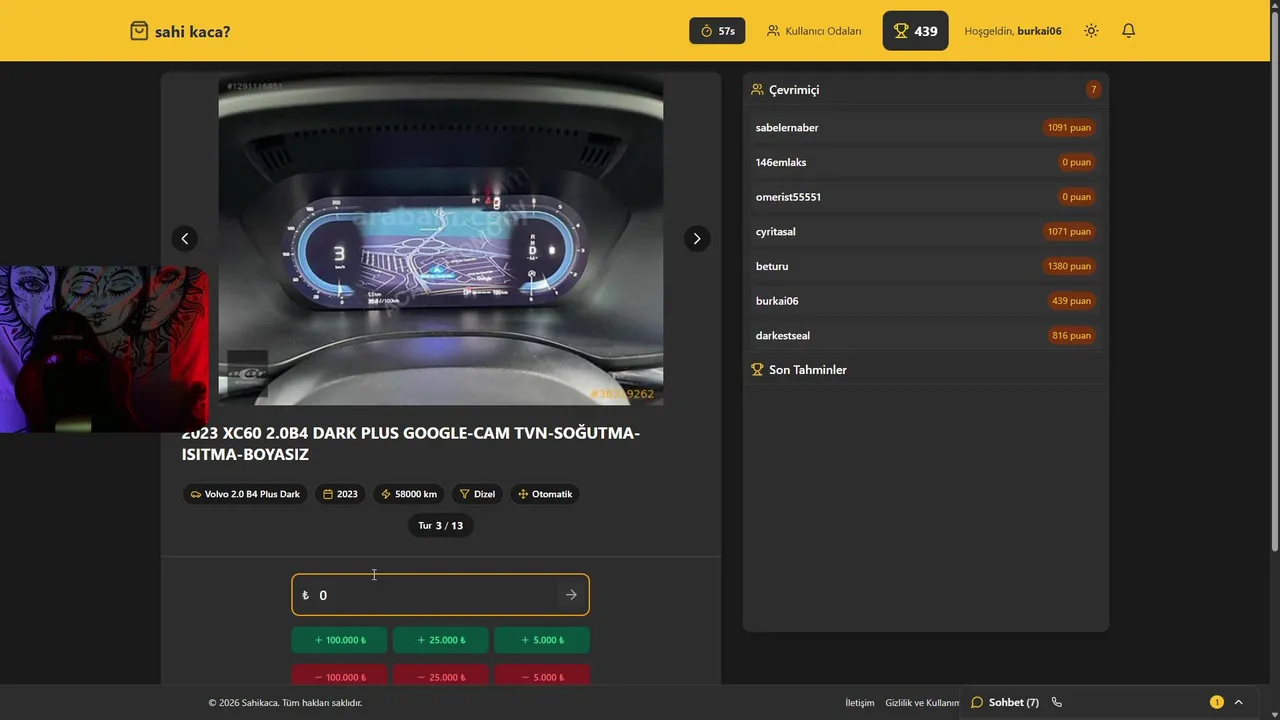Subtract 25.000 ₺ from guess

click(x=440, y=676)
